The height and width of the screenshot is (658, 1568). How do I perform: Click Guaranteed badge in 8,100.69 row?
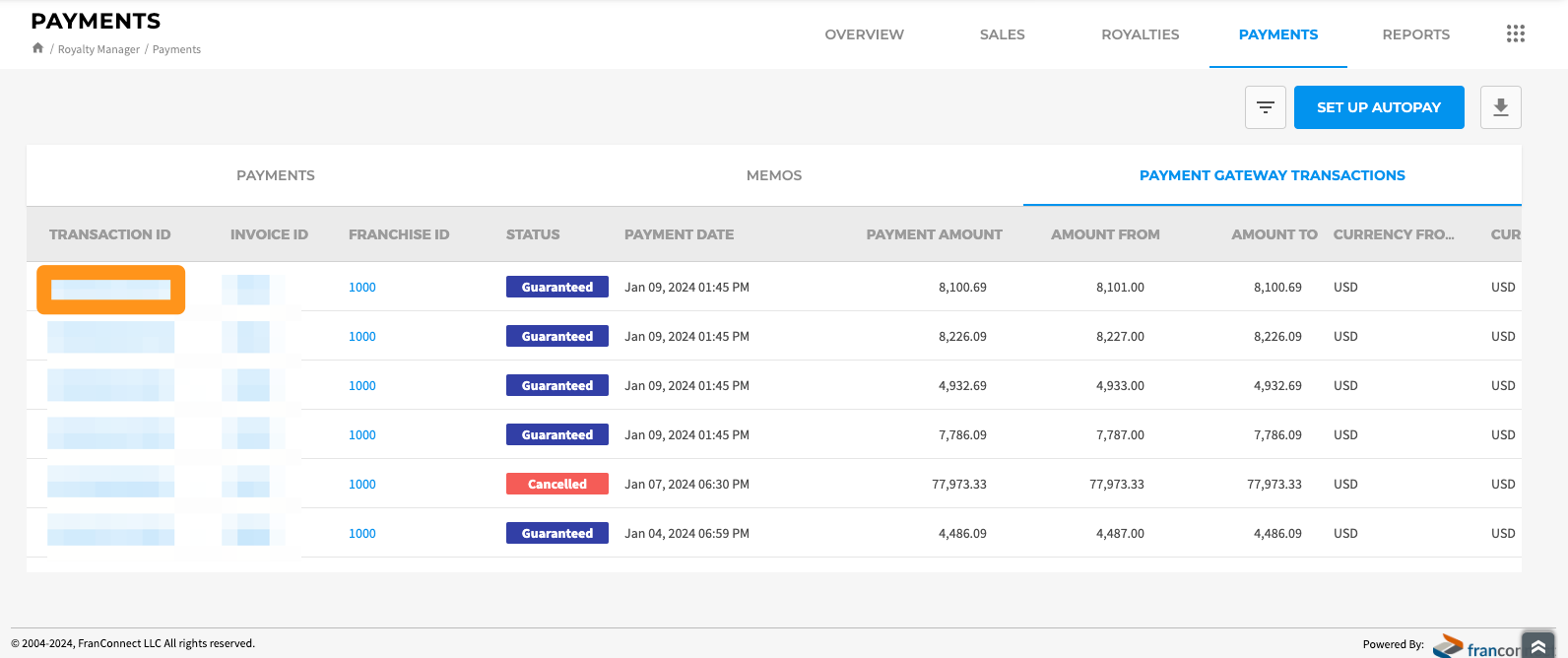(557, 287)
